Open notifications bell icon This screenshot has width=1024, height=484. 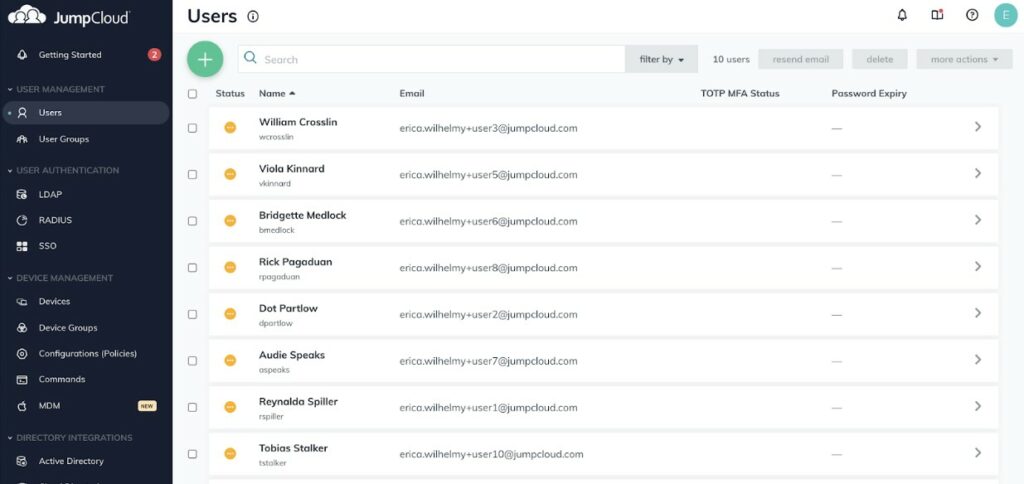point(903,15)
